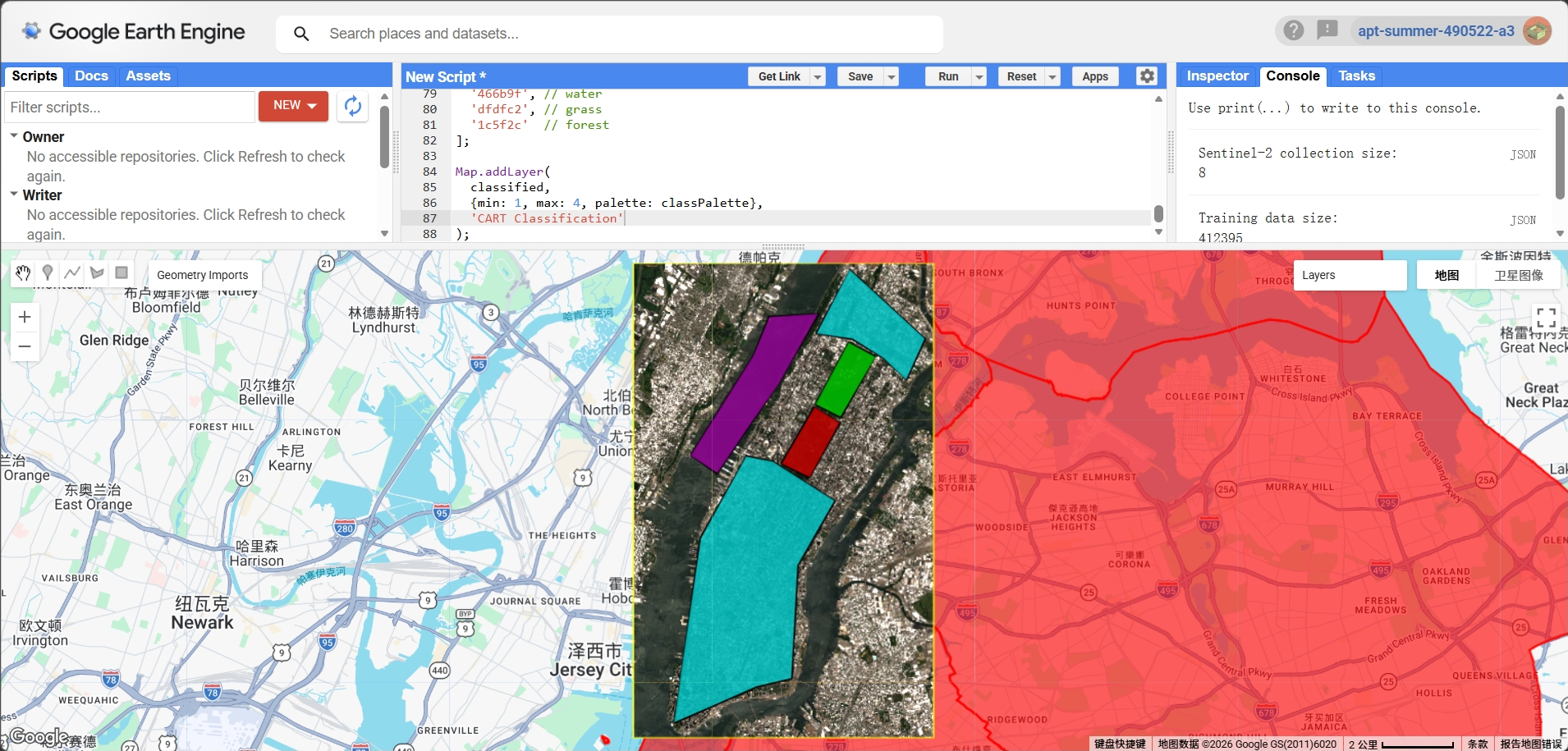Open the code editor settings gear

tap(1147, 76)
